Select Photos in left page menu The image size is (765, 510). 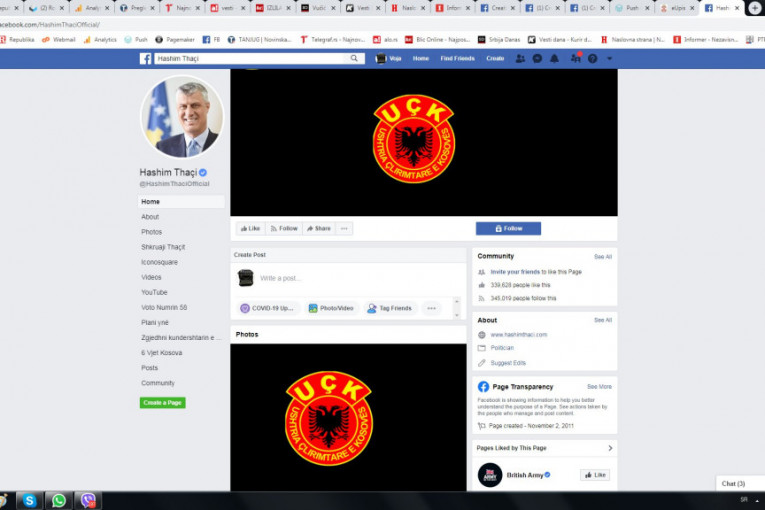151,232
